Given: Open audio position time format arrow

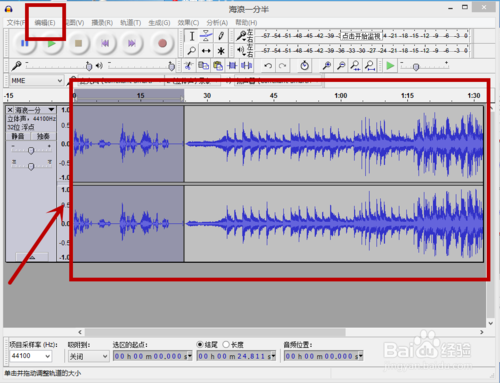Looking at the screenshot, I should pyautogui.click(x=360, y=356).
